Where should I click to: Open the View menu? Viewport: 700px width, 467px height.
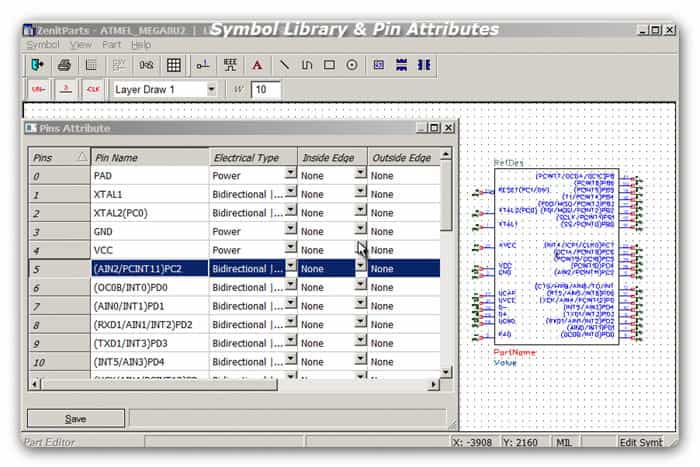coord(81,45)
